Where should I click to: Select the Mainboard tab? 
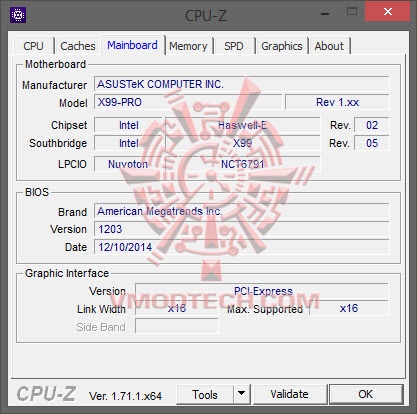tap(132, 45)
